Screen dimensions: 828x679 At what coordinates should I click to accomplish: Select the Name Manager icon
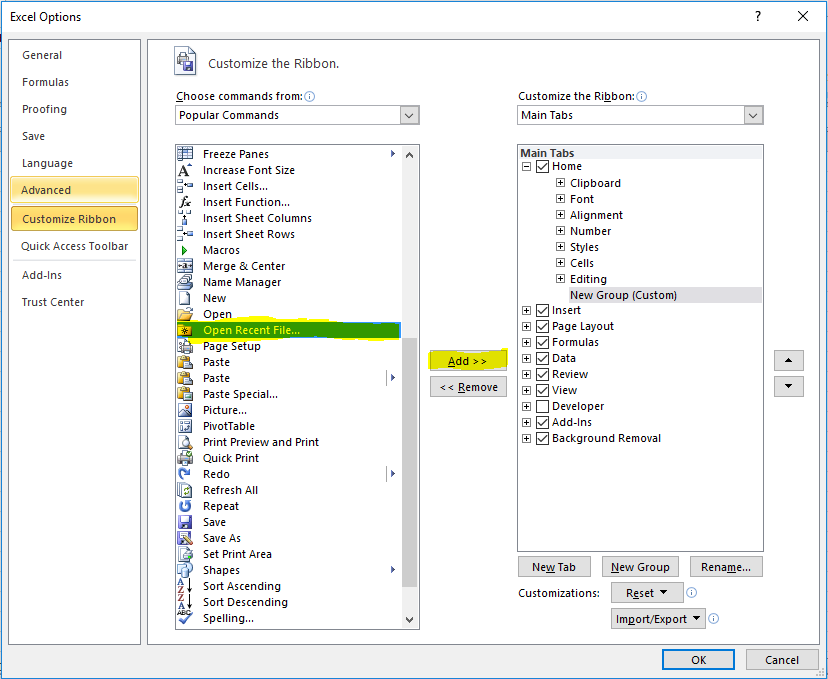(185, 282)
